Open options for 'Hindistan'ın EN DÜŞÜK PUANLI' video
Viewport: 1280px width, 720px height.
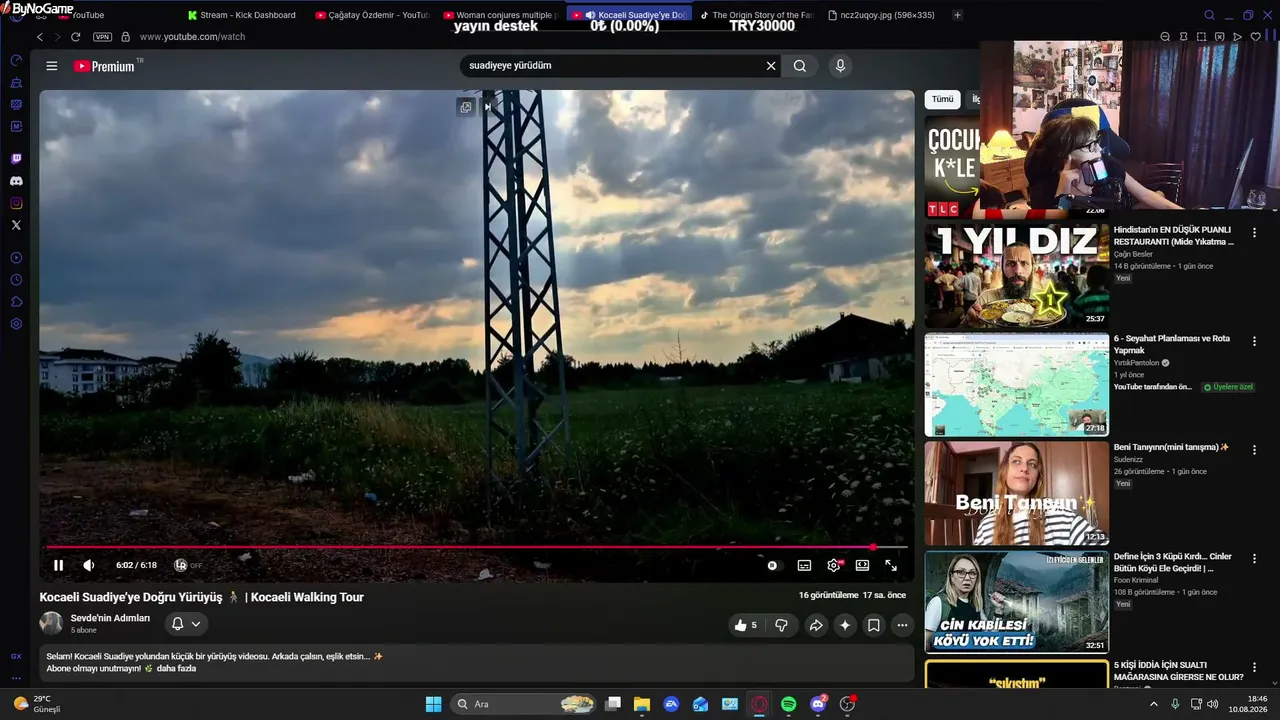[1254, 232]
